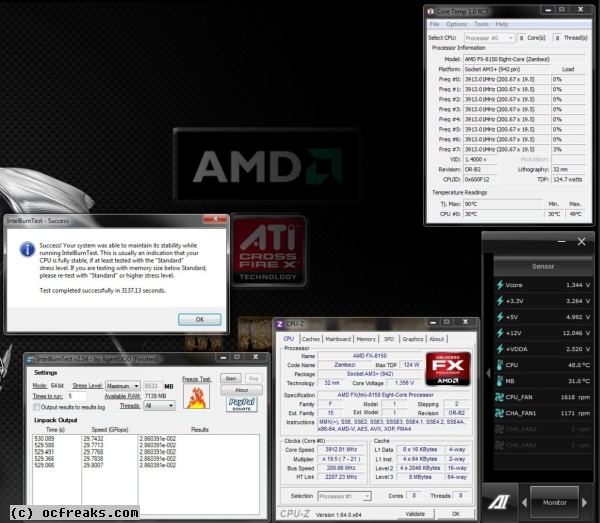Click the +VDDA lightning bolt sensor icon

pos(500,349)
